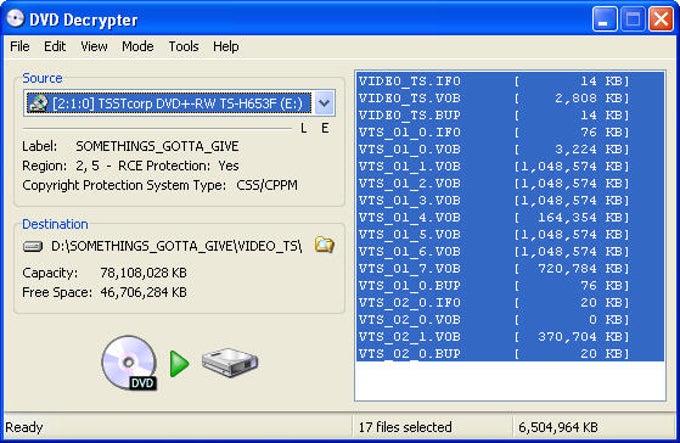Click the L button under source

304,128
